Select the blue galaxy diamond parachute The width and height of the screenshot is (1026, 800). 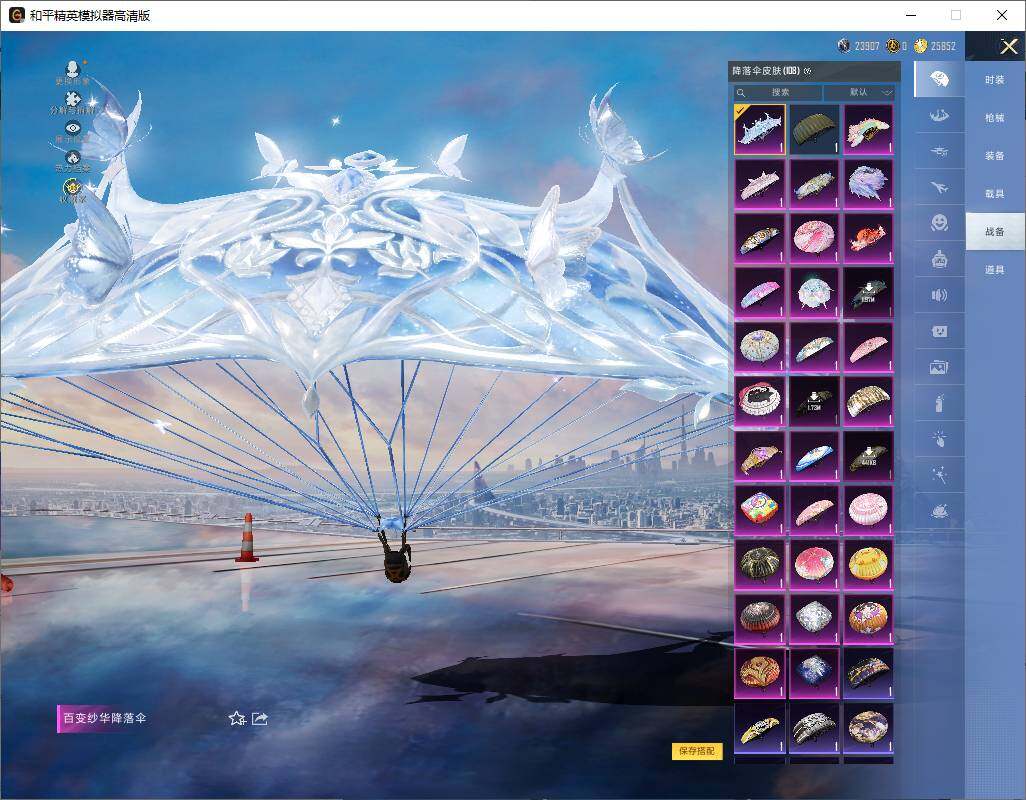pos(814,672)
